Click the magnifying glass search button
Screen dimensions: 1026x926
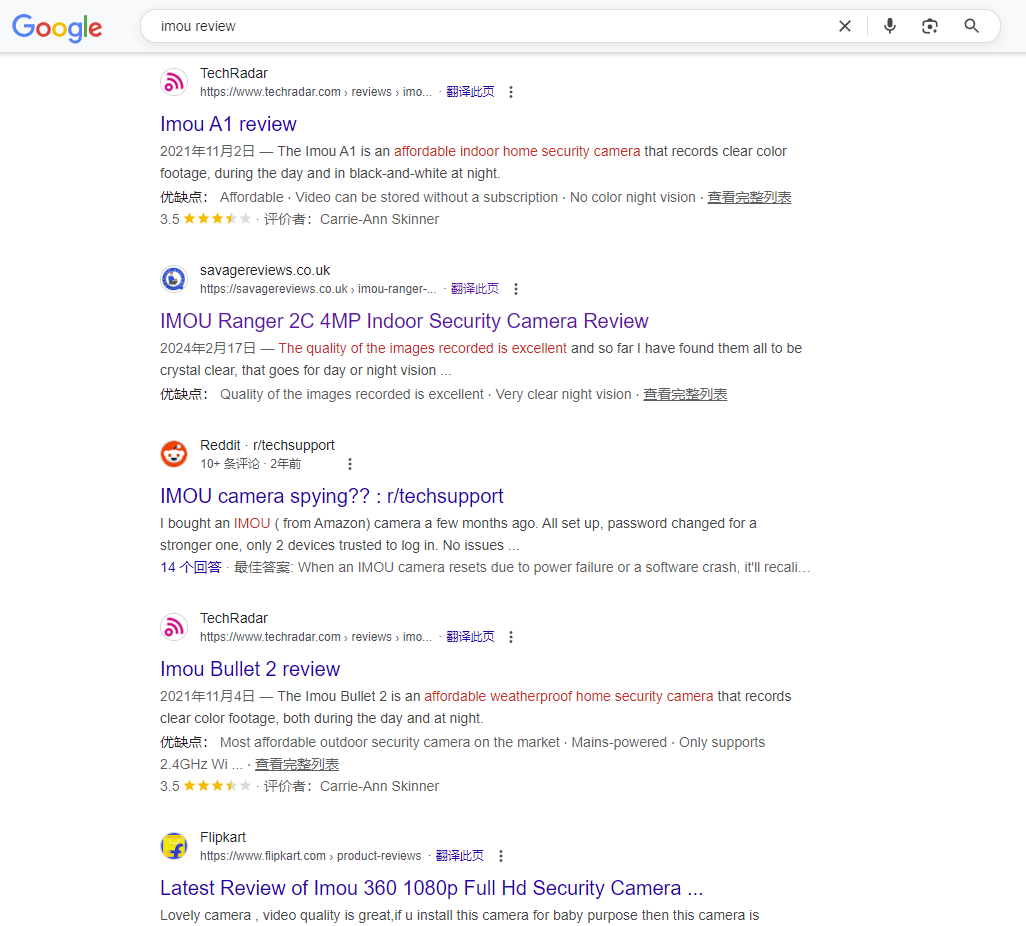[972, 26]
